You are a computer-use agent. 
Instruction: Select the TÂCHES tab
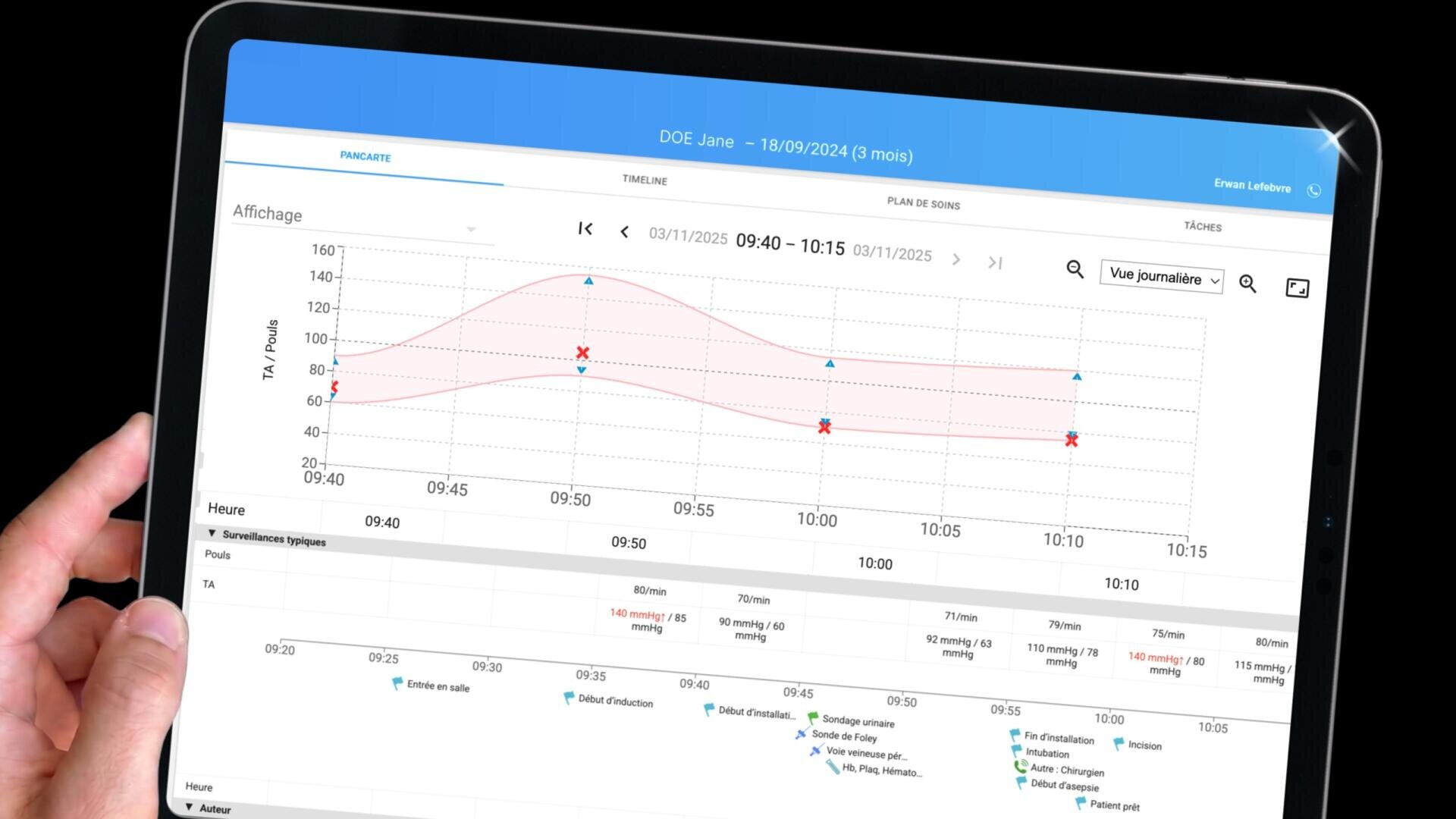tap(1203, 226)
